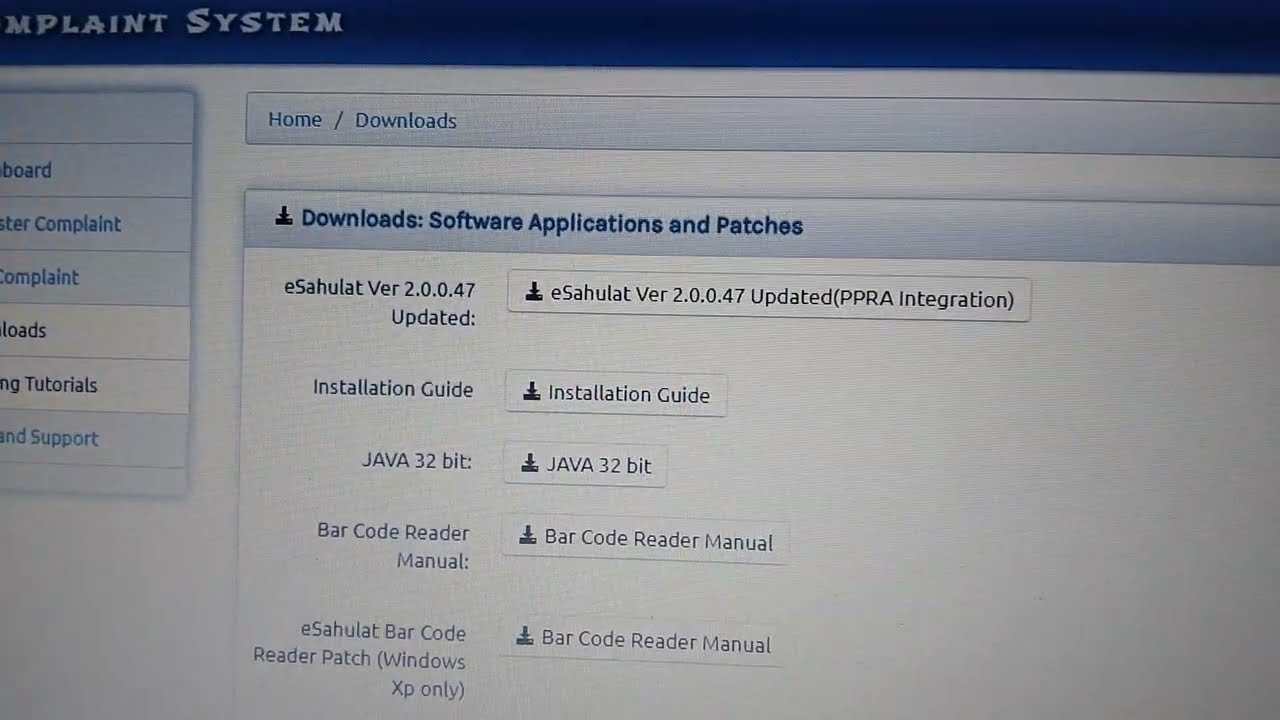
Task: Click the 'Bar Code Reader Manual:' row label
Action: (x=393, y=546)
